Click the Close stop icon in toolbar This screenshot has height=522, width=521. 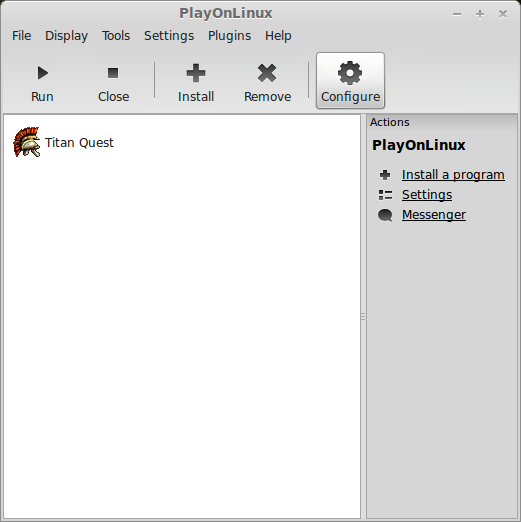tap(113, 73)
